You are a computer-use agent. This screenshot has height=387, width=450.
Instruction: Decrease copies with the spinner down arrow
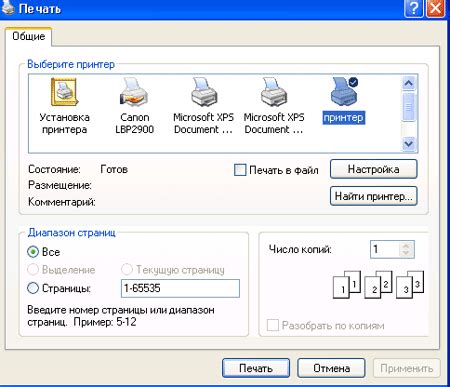[x=406, y=253]
